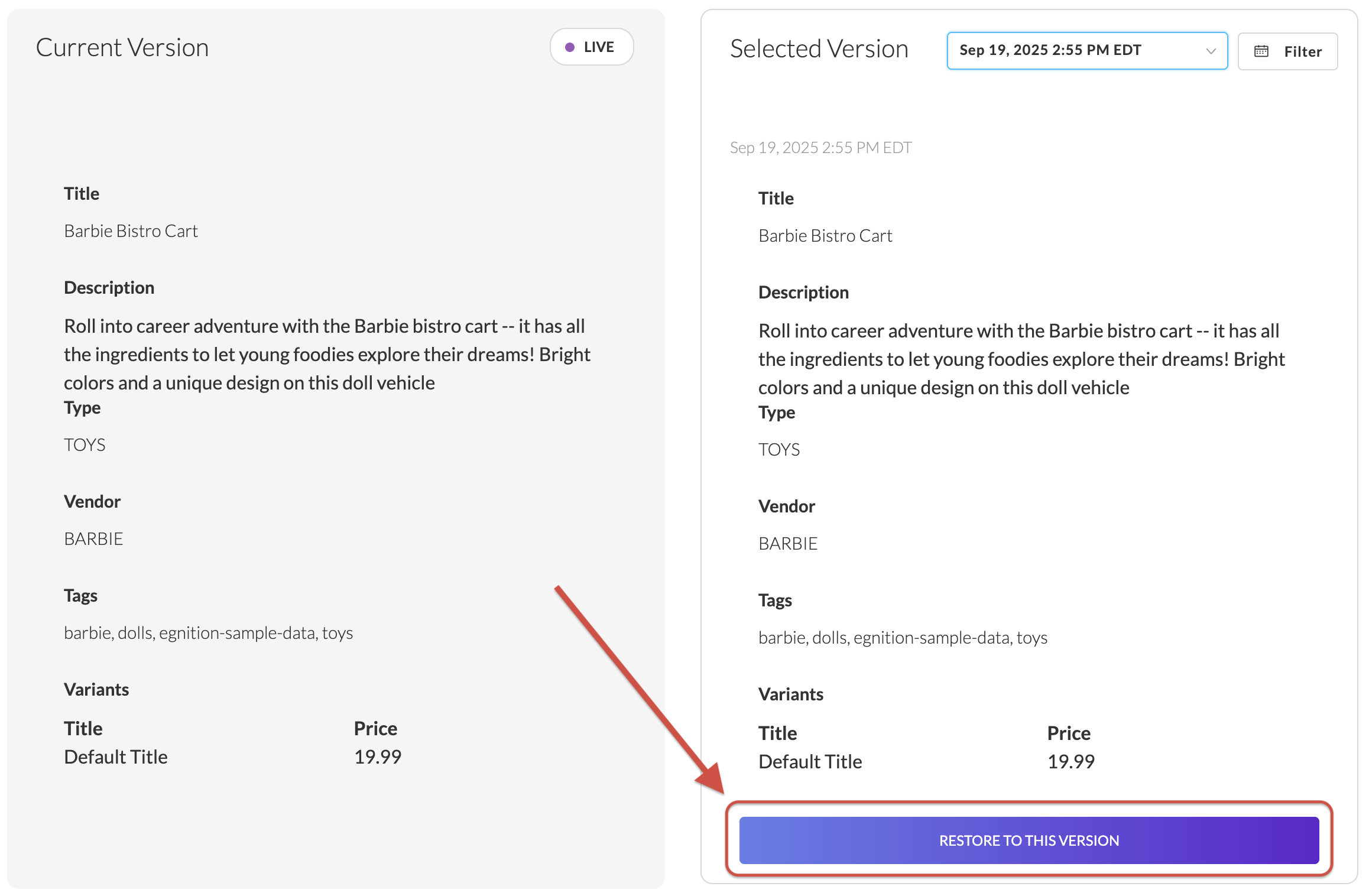Open the Filter button

(1287, 51)
